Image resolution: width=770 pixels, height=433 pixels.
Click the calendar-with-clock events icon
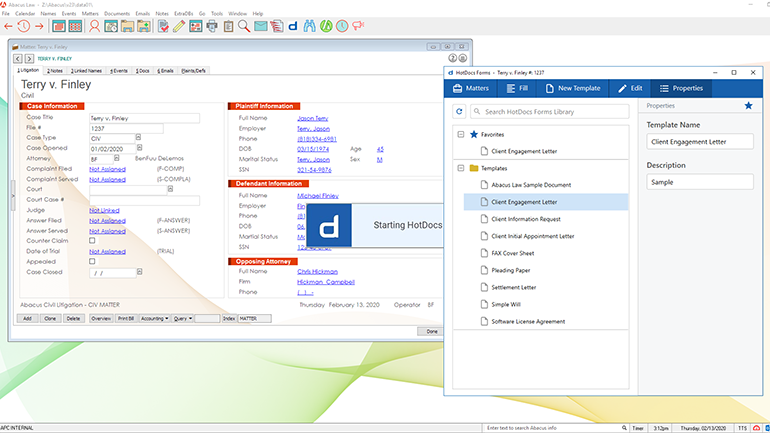(x=111, y=27)
